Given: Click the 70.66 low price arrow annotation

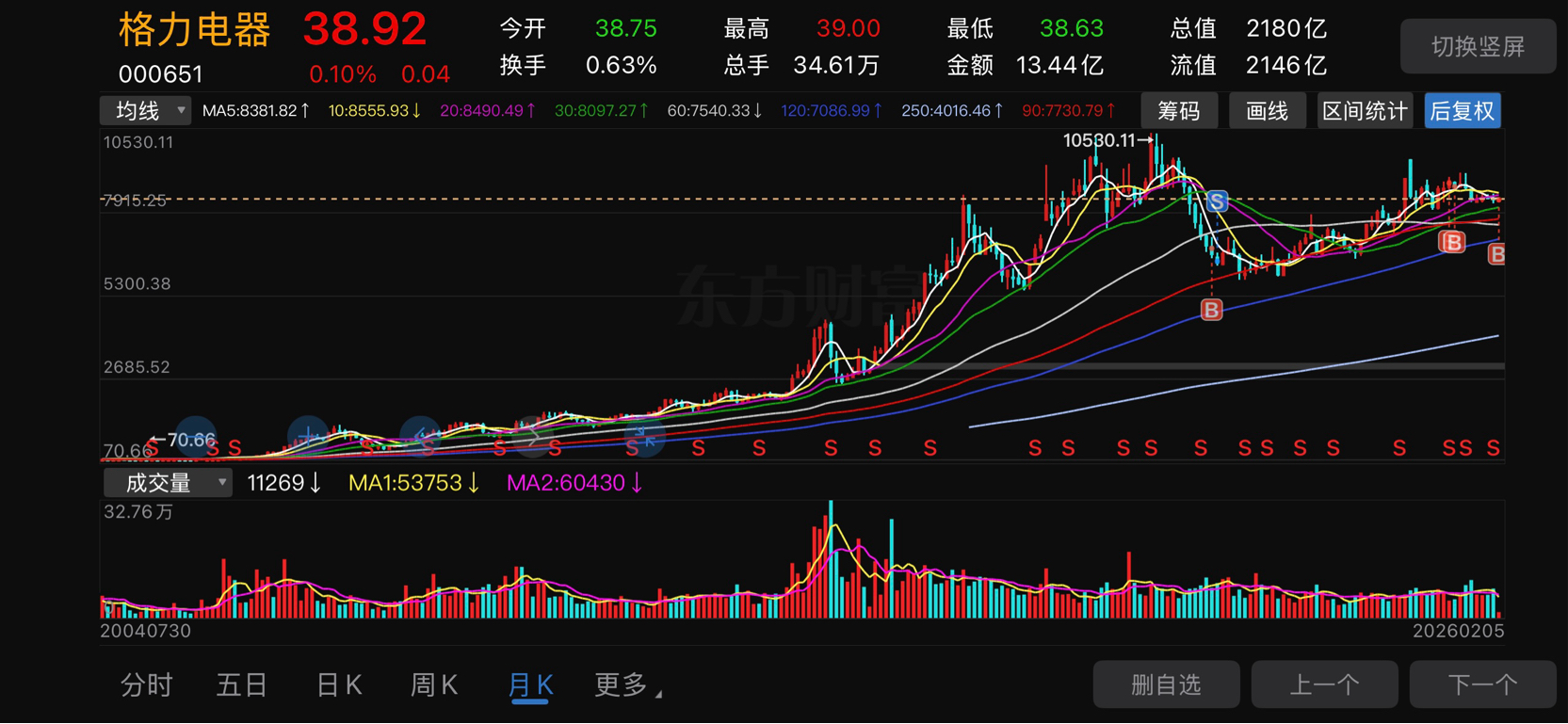Looking at the screenshot, I should [183, 440].
